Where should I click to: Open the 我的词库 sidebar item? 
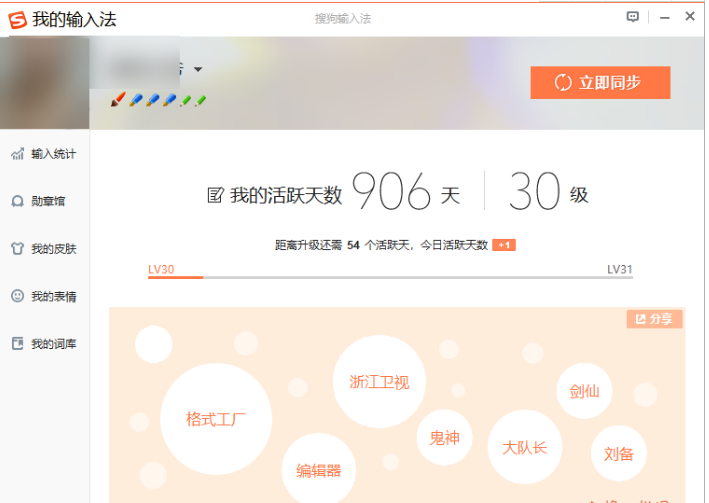click(44, 344)
